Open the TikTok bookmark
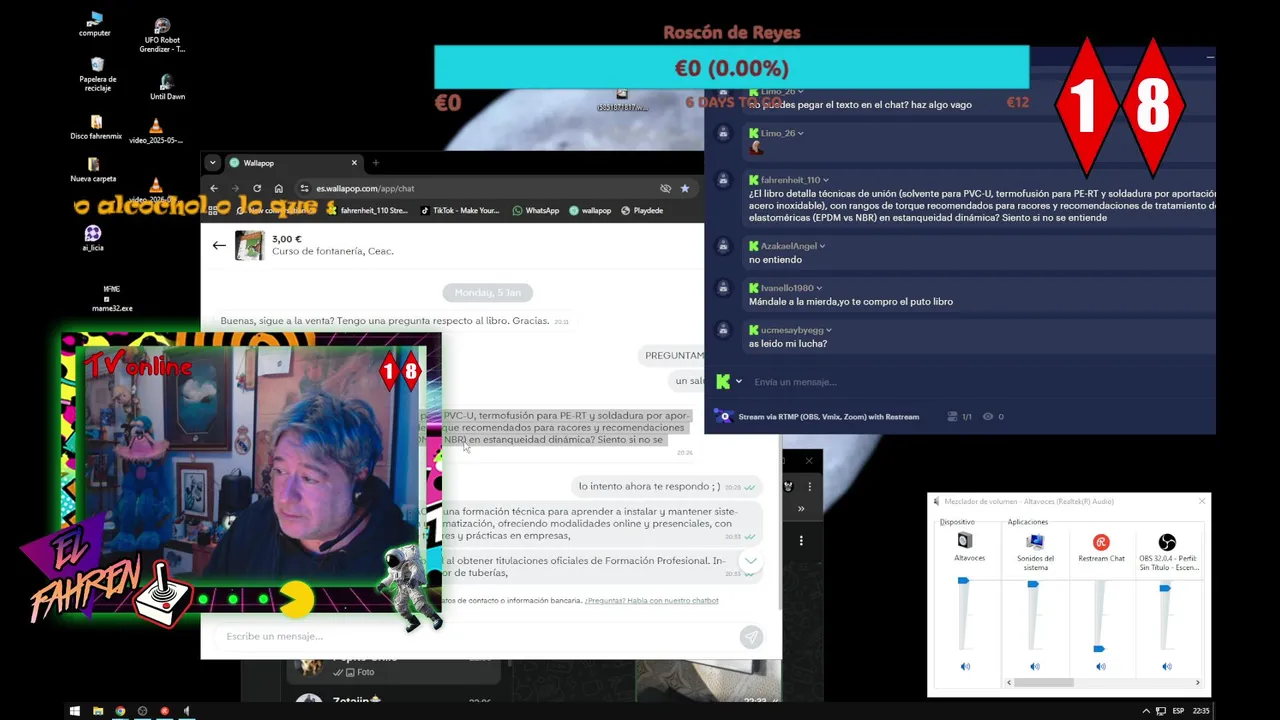Viewport: 1280px width, 720px height. 459,211
